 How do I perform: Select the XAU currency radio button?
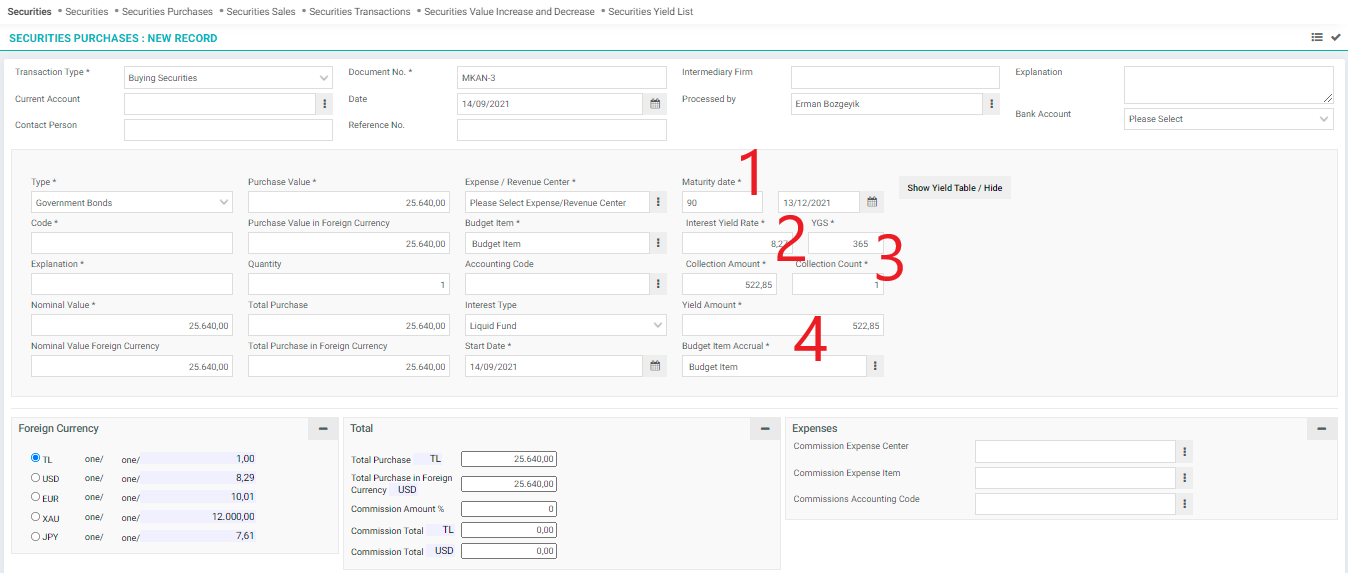36,517
